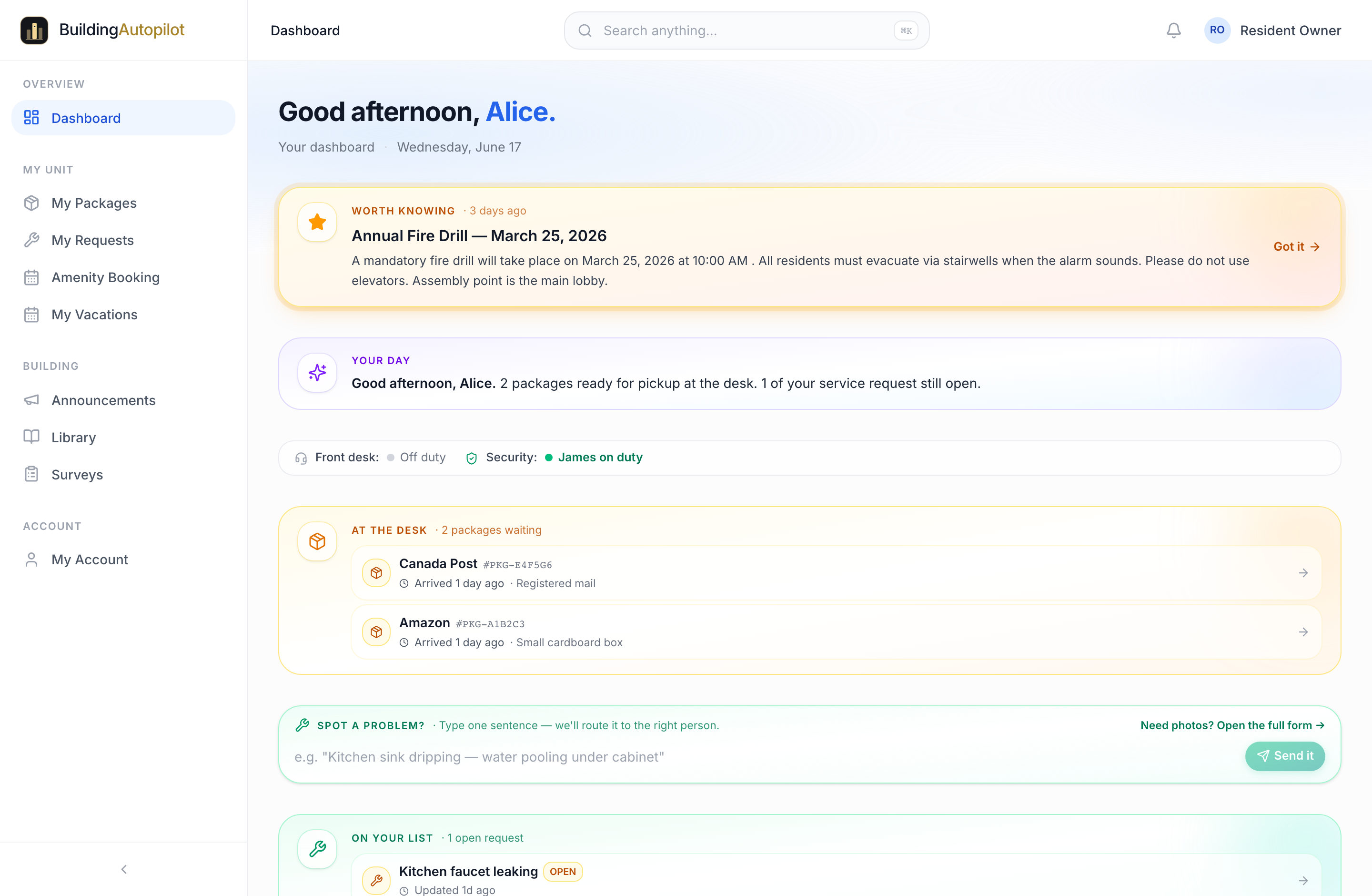Open Canada Post package via arrow
This screenshot has height=896, width=1372.
1303,572
